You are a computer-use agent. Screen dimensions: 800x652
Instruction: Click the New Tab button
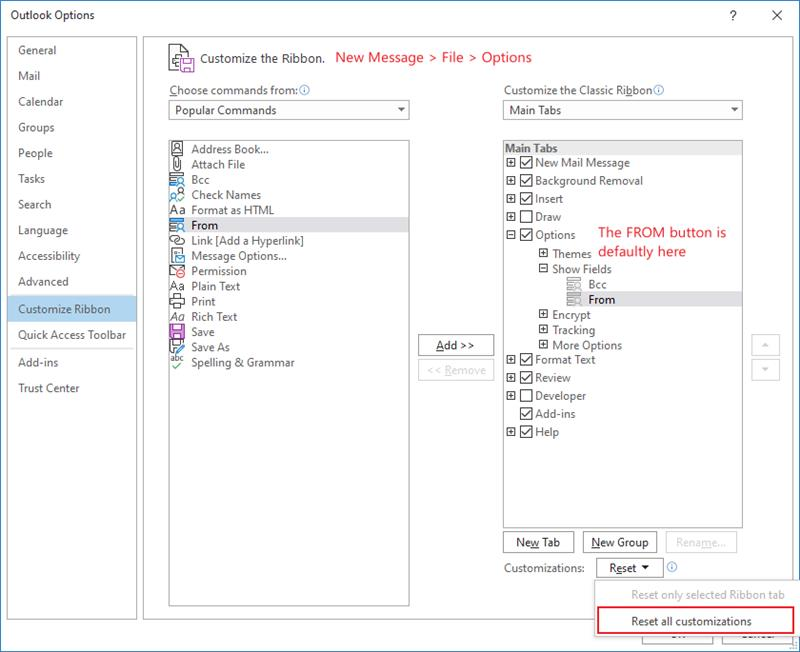point(538,542)
